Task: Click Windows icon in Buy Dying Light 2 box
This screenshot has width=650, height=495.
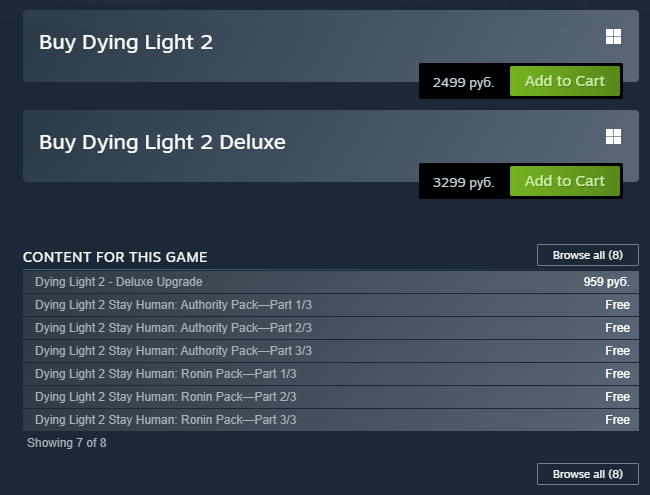Action: pos(613,37)
